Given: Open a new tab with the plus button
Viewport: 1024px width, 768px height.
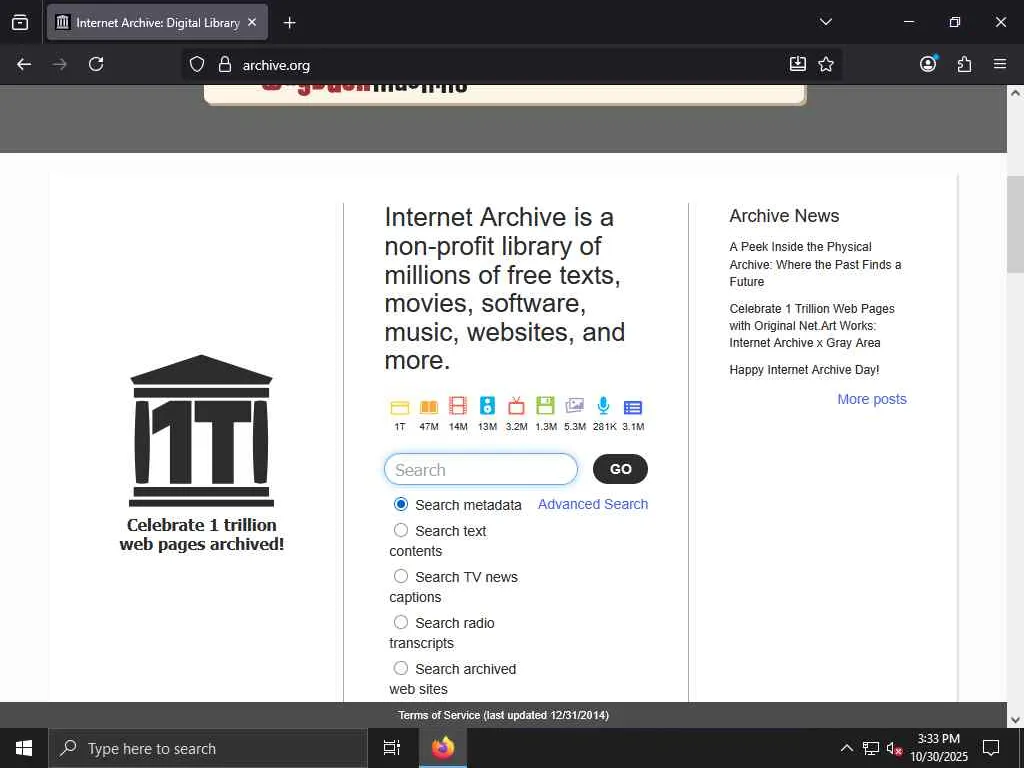Looking at the screenshot, I should (289, 23).
